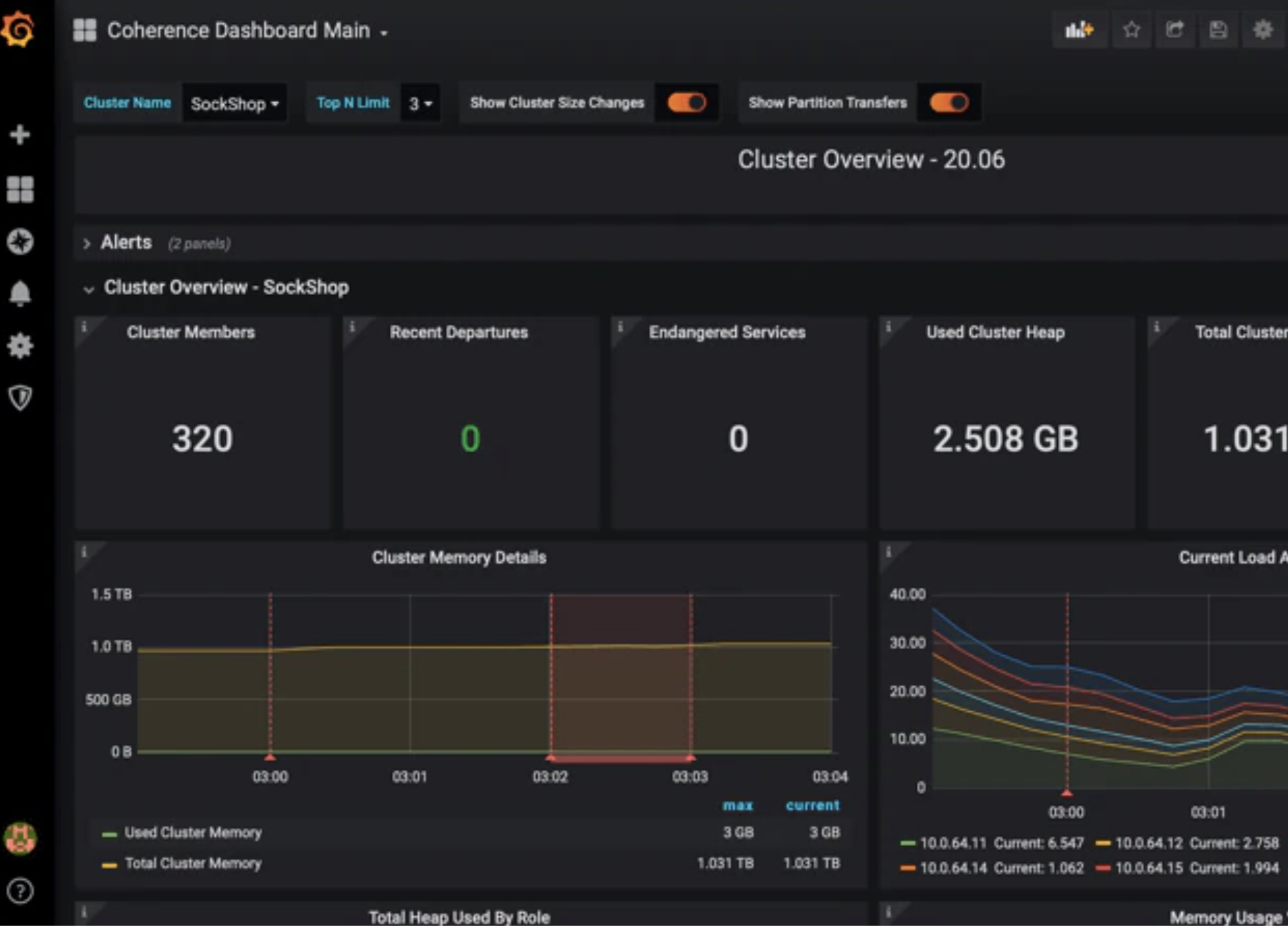Toggle Show Partition Transfers switch
The height and width of the screenshot is (926, 1288).
coord(949,102)
